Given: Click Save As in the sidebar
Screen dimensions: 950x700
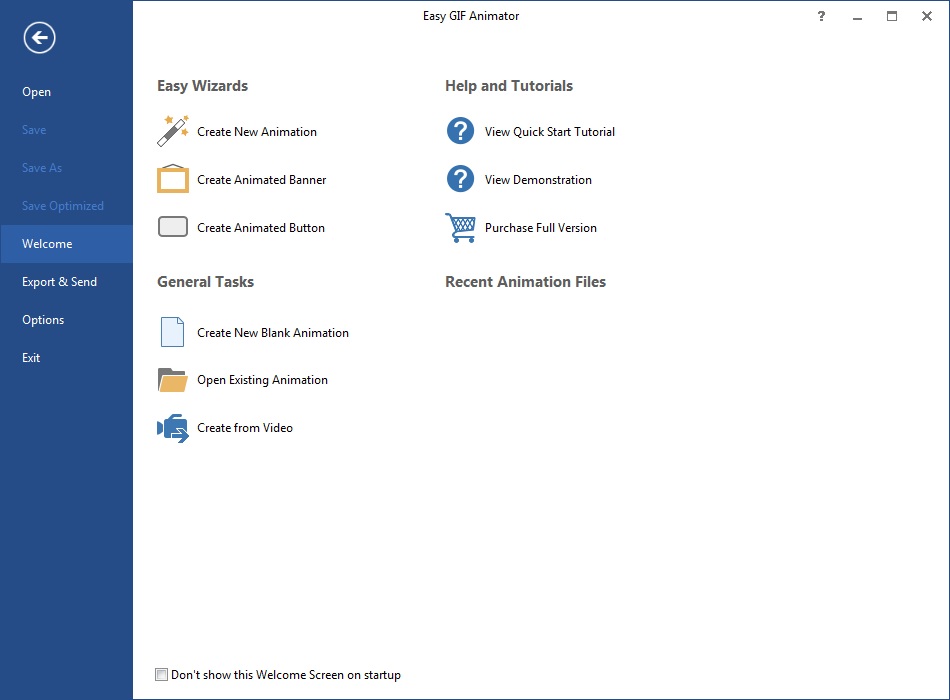Looking at the screenshot, I should [66, 168].
